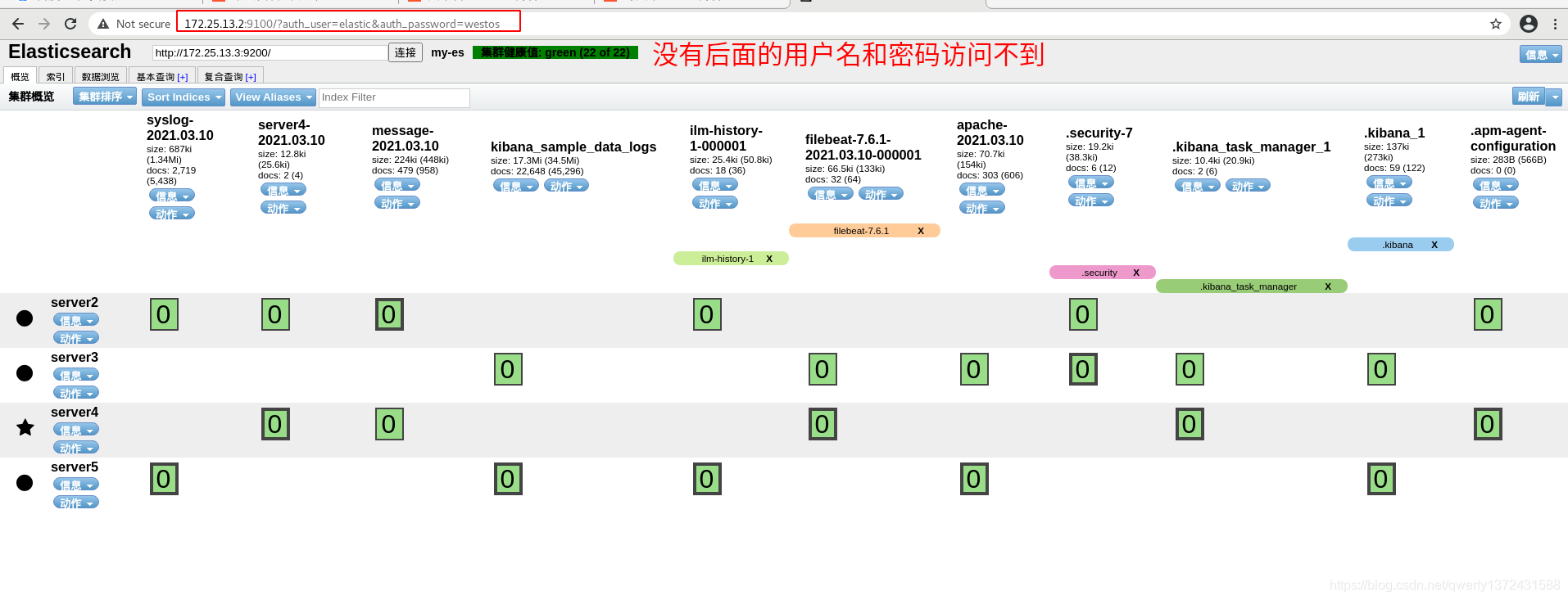
Task: Open 动作 dropdown for .kibana_task_manager_1
Action: [x=1248, y=186]
